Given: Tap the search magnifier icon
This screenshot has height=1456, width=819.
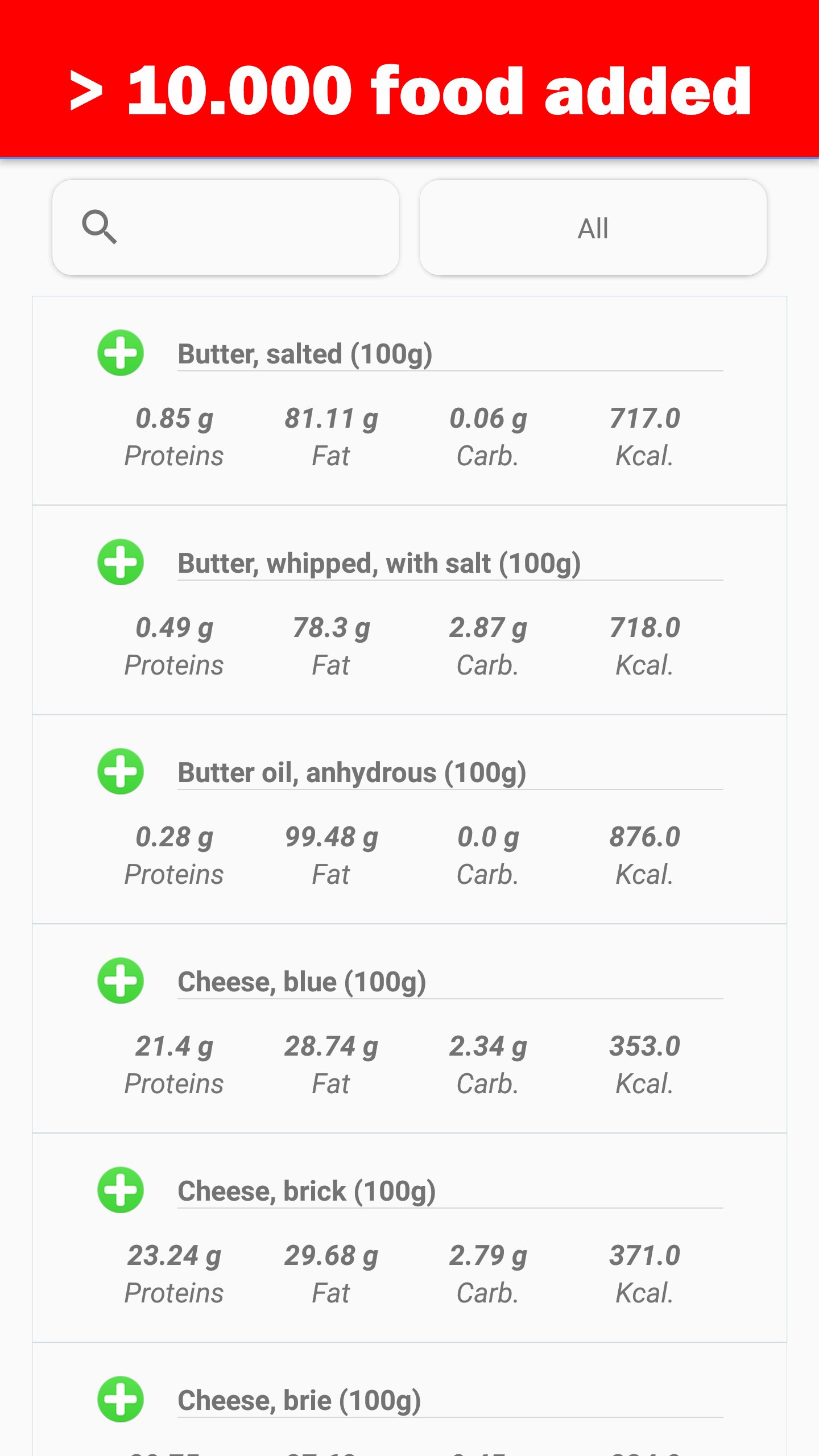Looking at the screenshot, I should point(100,227).
